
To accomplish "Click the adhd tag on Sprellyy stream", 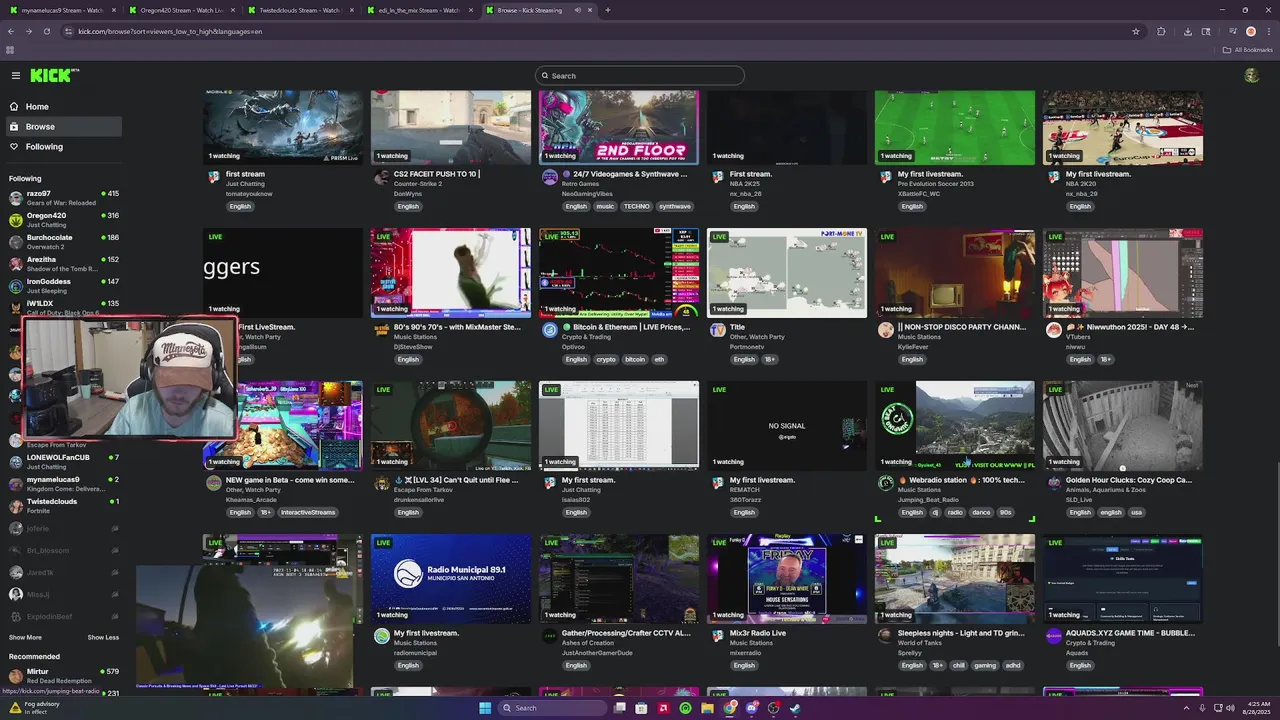I will (x=1012, y=665).
